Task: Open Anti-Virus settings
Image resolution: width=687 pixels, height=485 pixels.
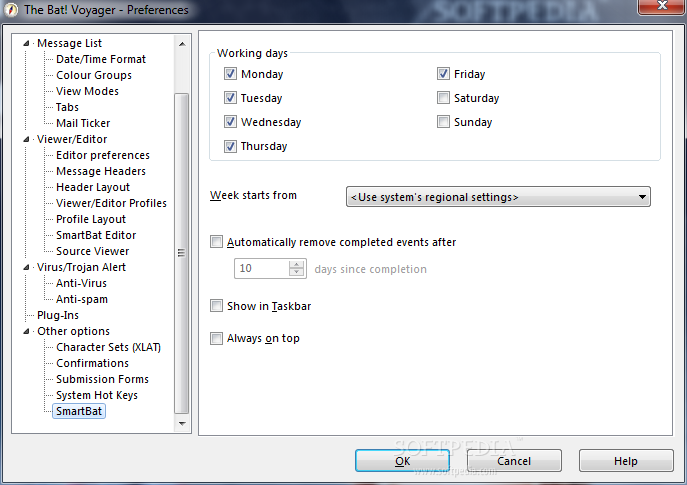Action: point(81,283)
